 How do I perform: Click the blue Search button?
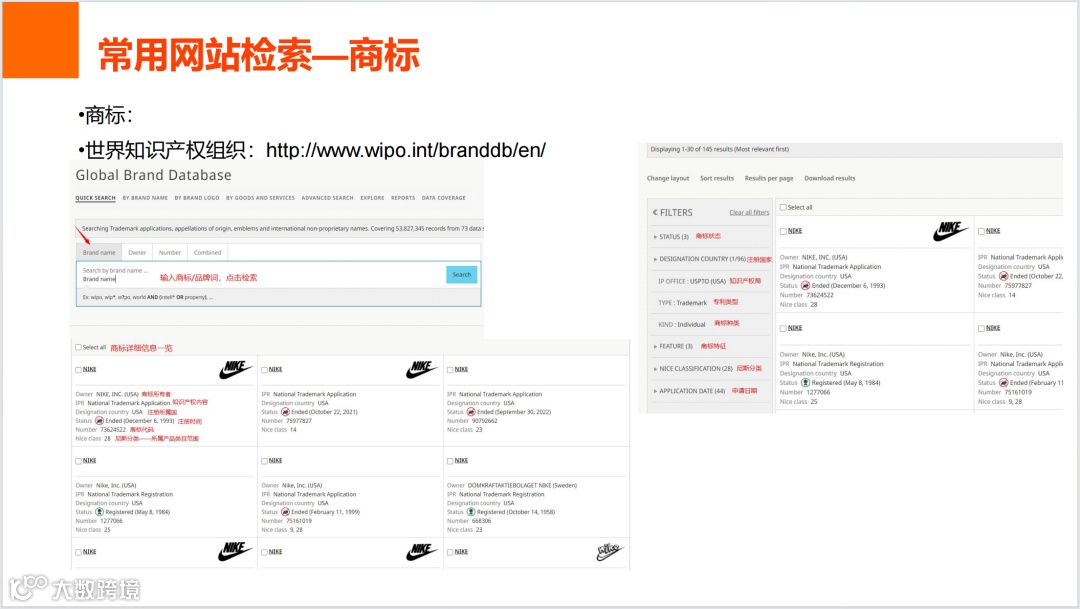tap(461, 275)
